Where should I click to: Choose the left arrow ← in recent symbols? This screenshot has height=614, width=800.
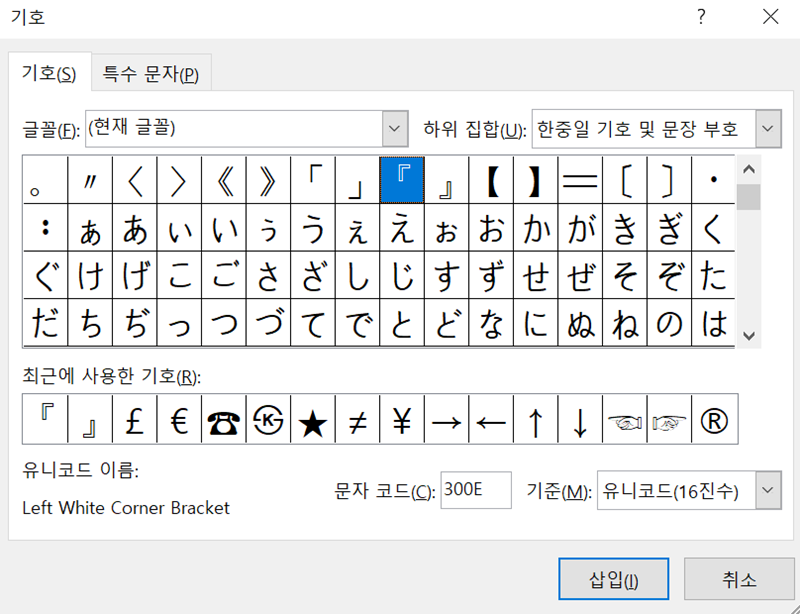[x=491, y=419]
